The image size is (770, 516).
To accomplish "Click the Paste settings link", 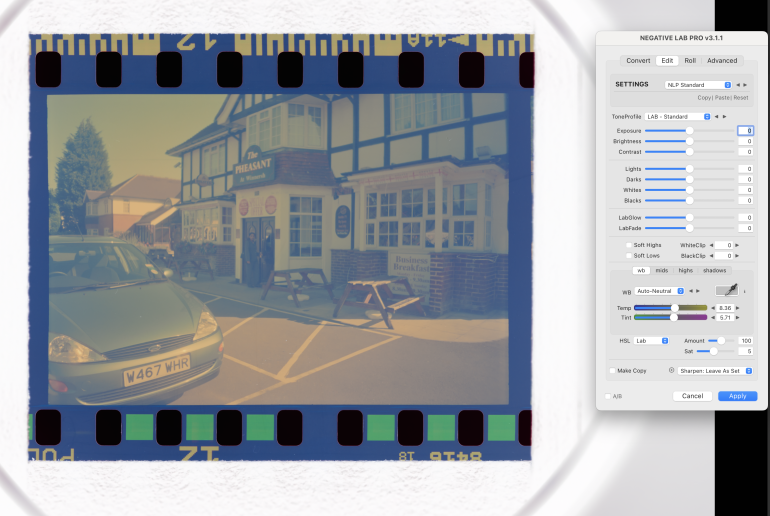I will pyautogui.click(x=722, y=98).
